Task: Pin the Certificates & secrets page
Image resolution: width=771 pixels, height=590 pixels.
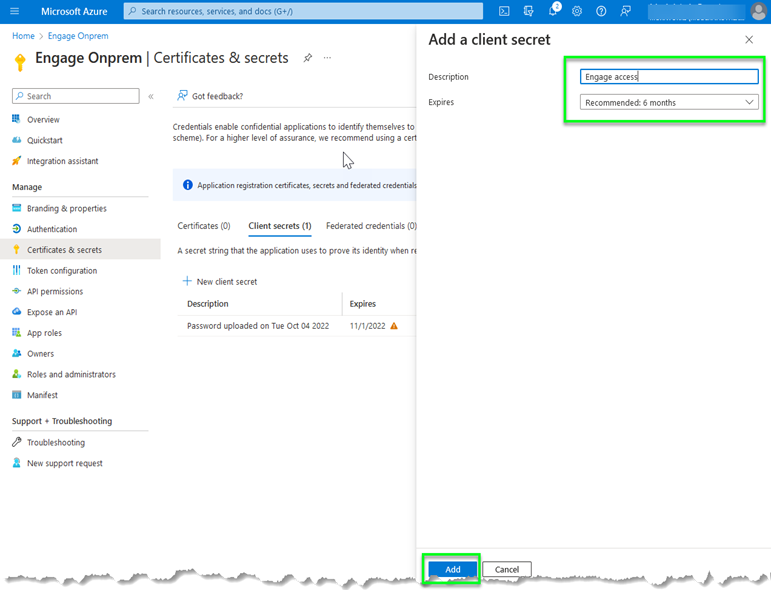Action: tap(308, 58)
